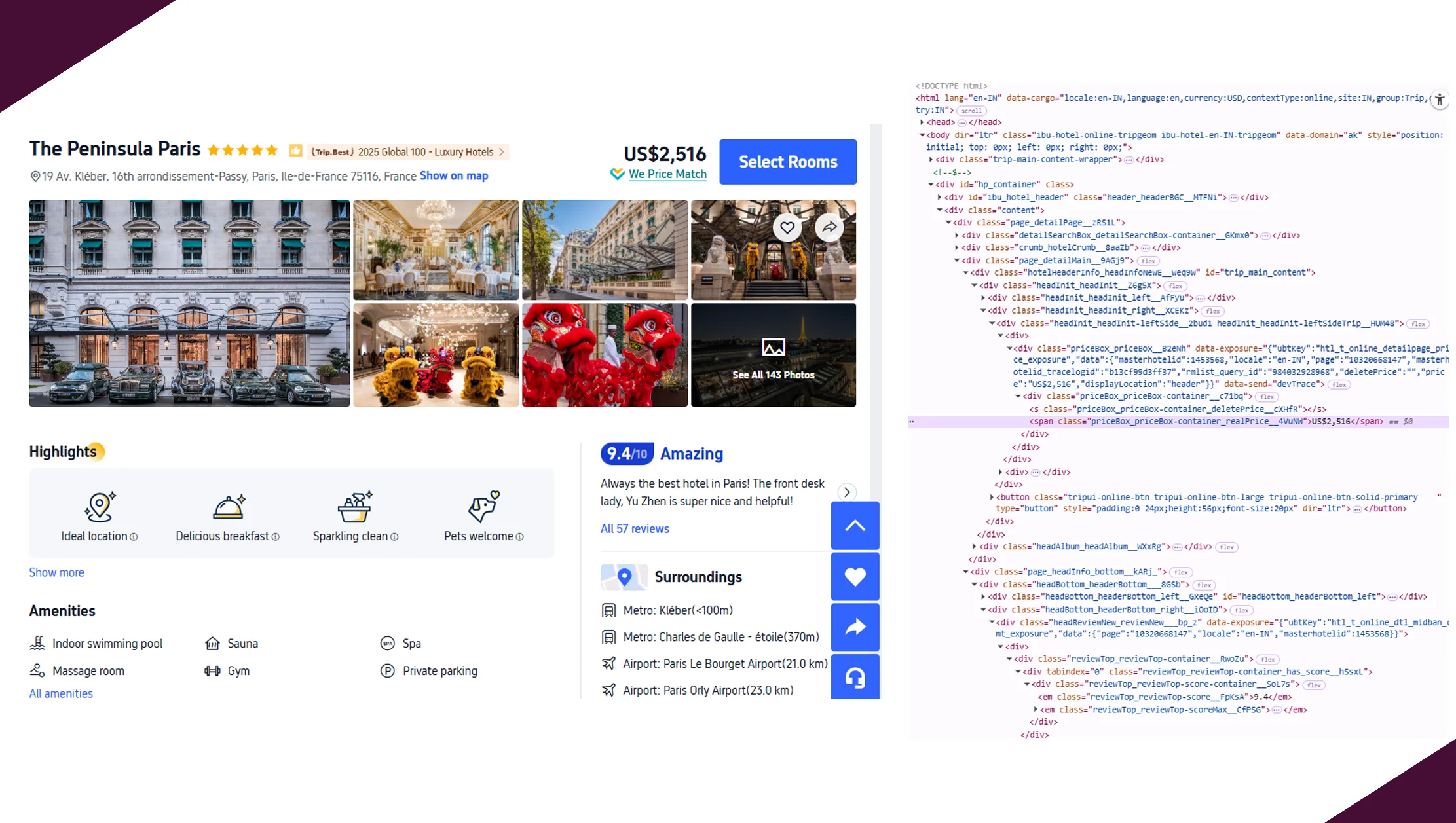
Task: Click the scroll-to-top chevron button
Action: 855,526
